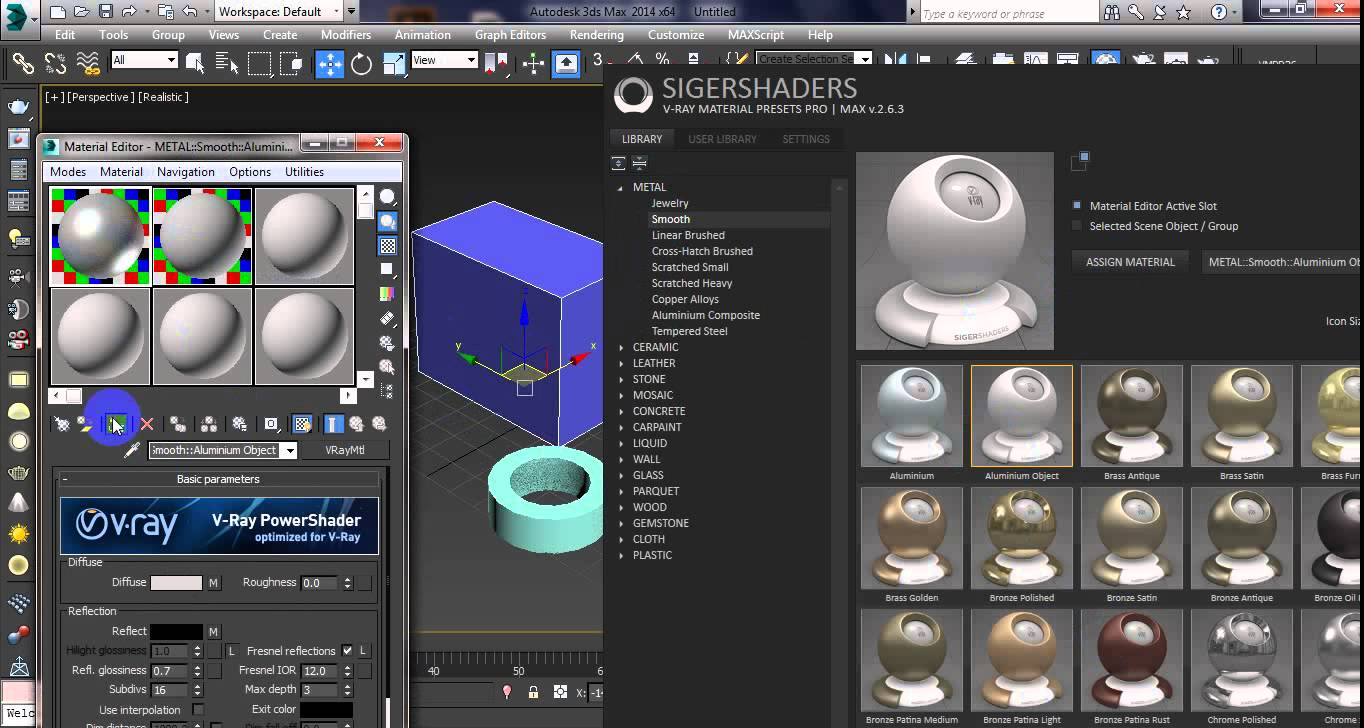This screenshot has height=728, width=1364.
Task: Click red X Reset Map/Mtl icon
Action: (147, 424)
